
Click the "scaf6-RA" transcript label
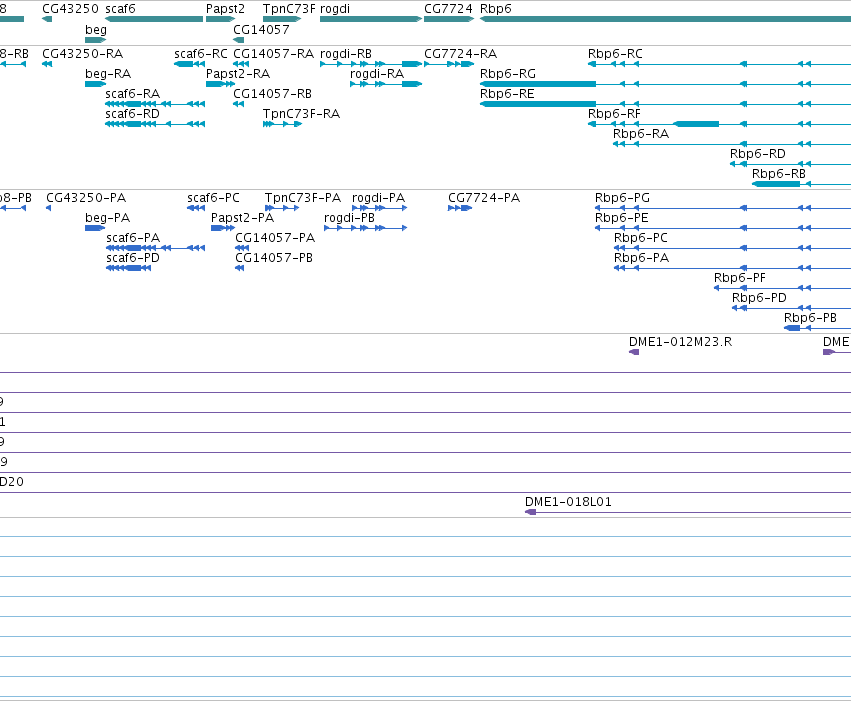pos(132,94)
